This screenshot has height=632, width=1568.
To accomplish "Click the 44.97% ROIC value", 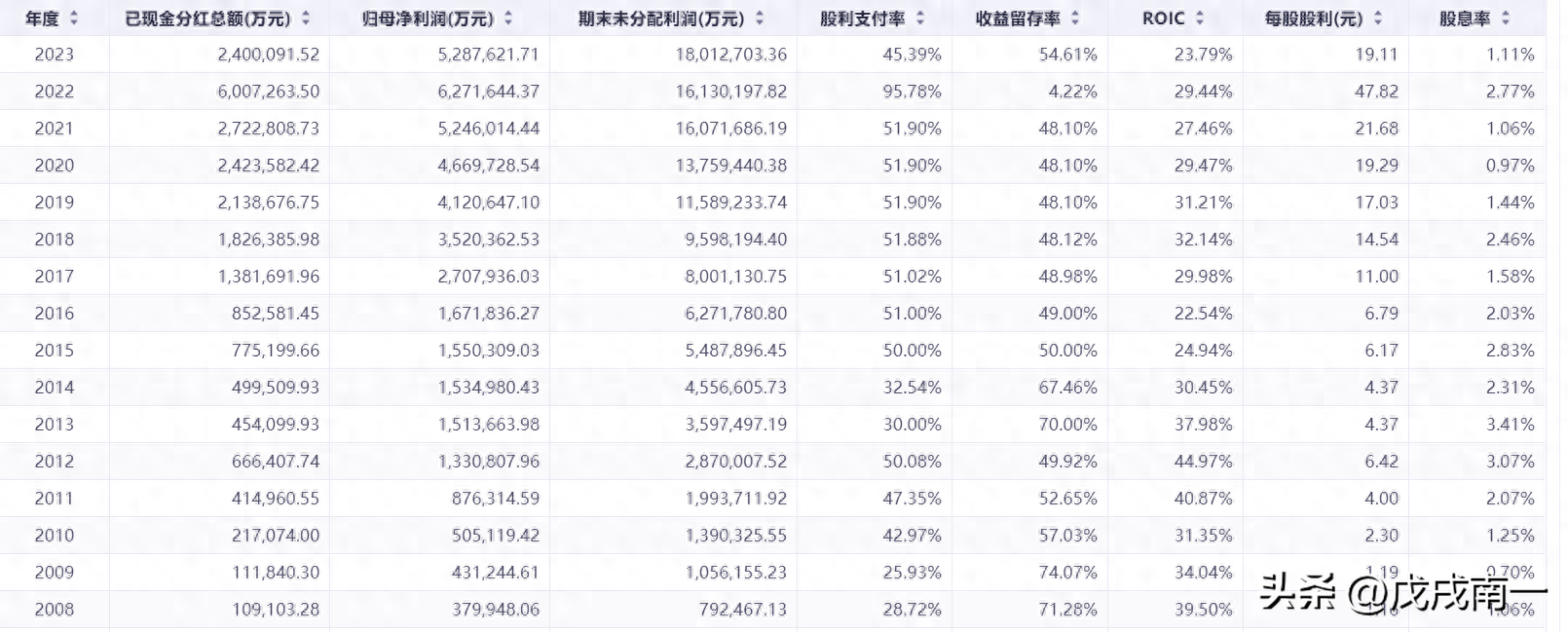I will click(x=1203, y=462).
